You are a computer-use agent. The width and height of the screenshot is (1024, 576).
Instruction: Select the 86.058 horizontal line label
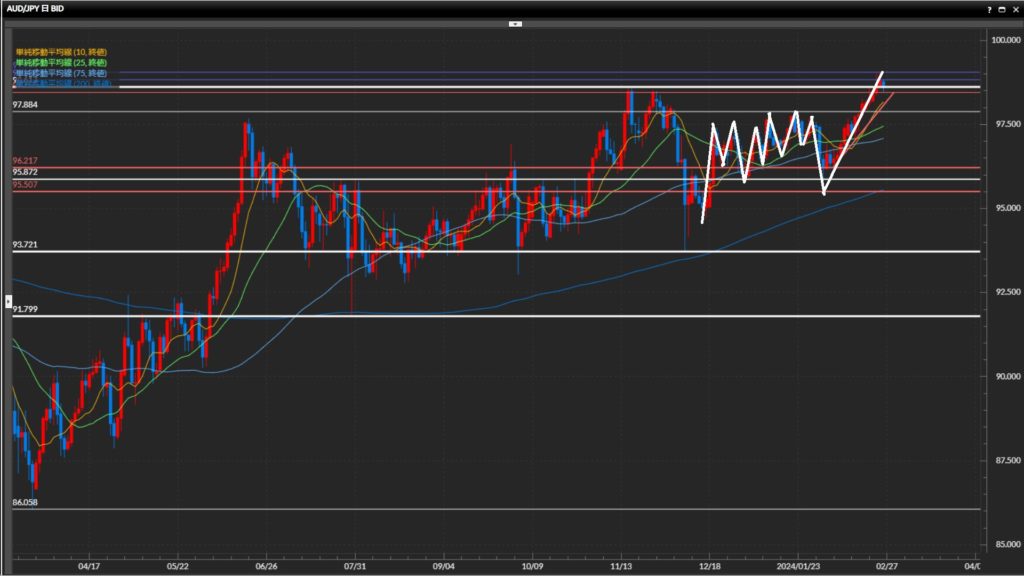pos(25,503)
